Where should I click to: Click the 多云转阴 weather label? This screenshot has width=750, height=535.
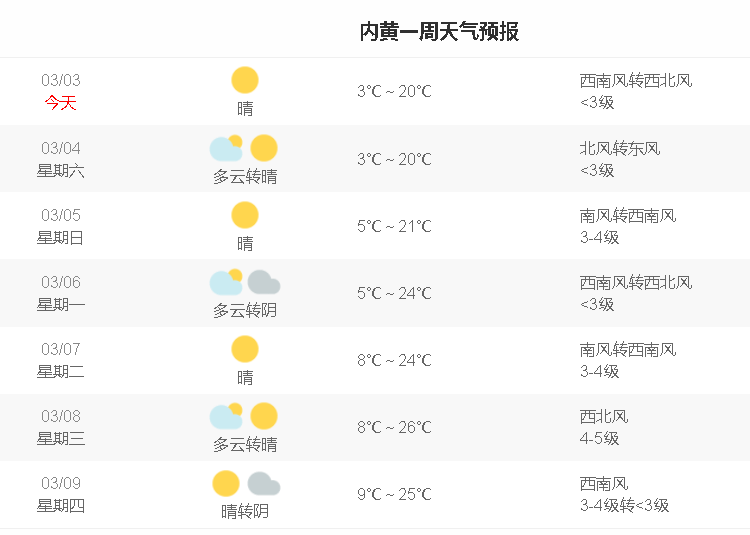tap(245, 311)
